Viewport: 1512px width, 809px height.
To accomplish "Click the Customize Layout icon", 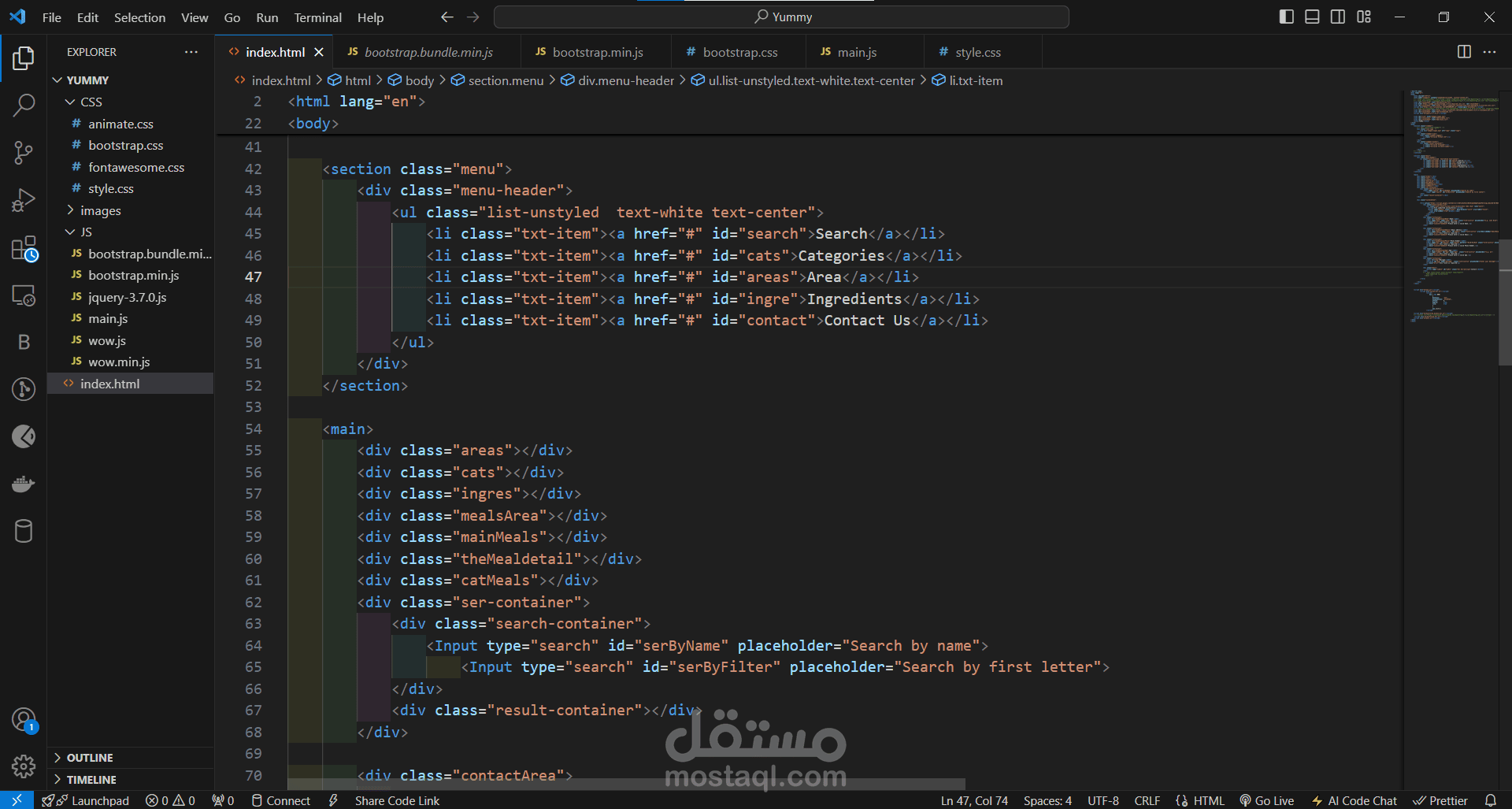I will tap(1364, 17).
